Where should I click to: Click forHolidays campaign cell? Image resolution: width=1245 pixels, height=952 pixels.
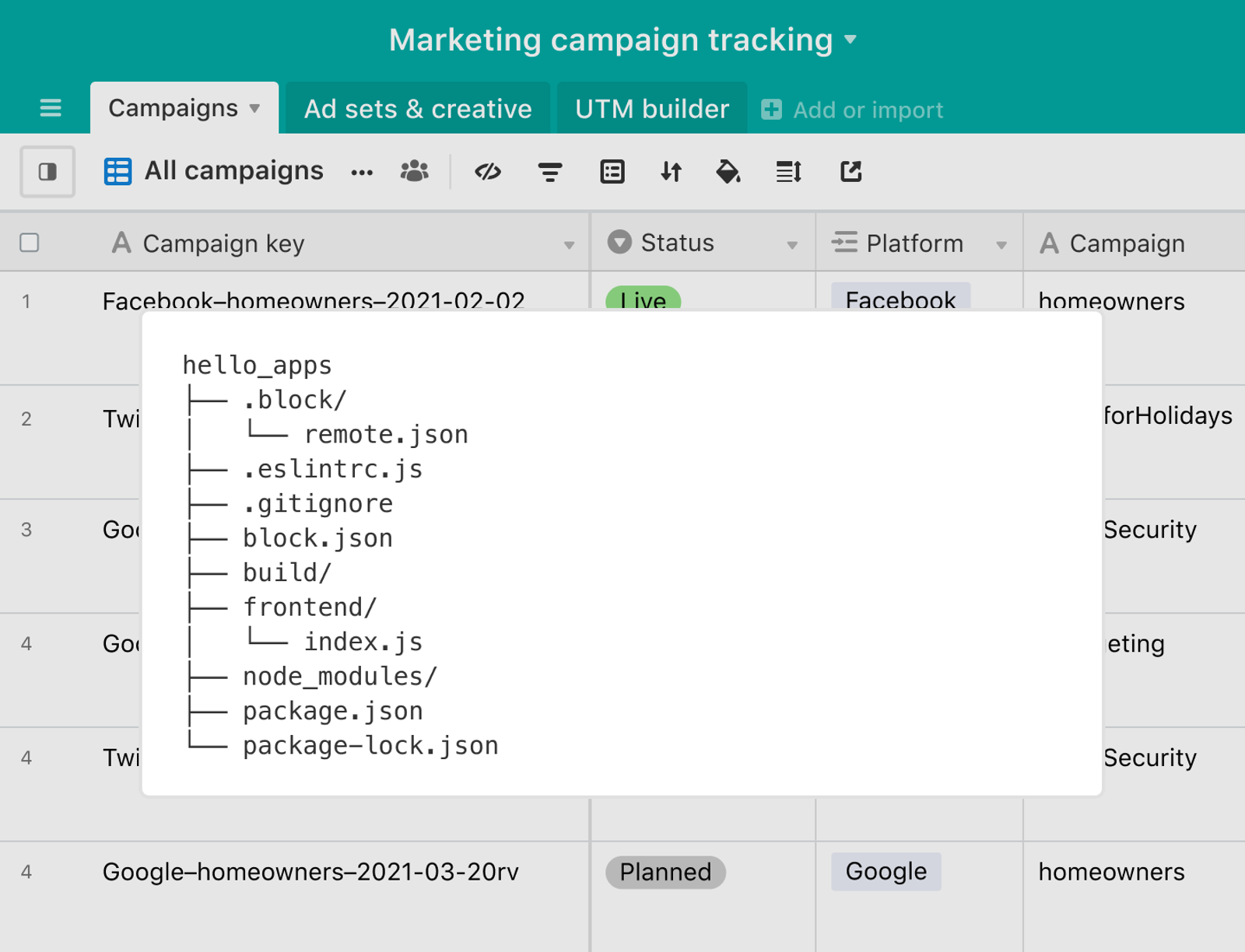pyautogui.click(x=1167, y=415)
